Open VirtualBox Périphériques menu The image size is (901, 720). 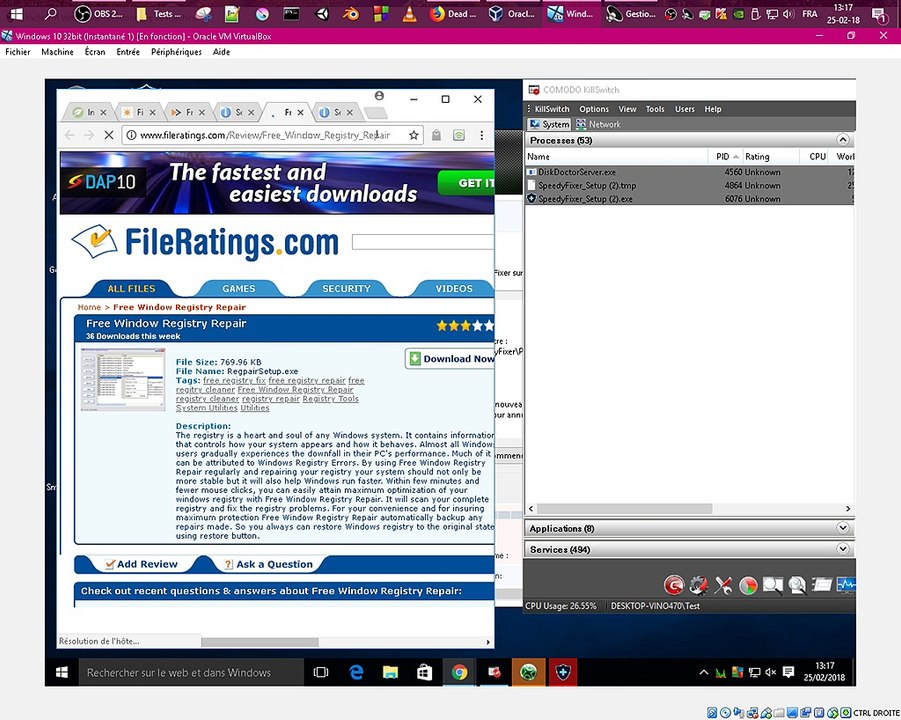[x=176, y=52]
